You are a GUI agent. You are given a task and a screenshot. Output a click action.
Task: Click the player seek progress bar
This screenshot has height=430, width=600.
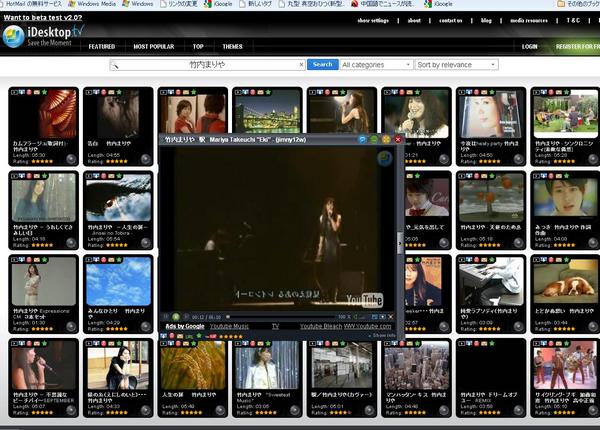(x=280, y=317)
